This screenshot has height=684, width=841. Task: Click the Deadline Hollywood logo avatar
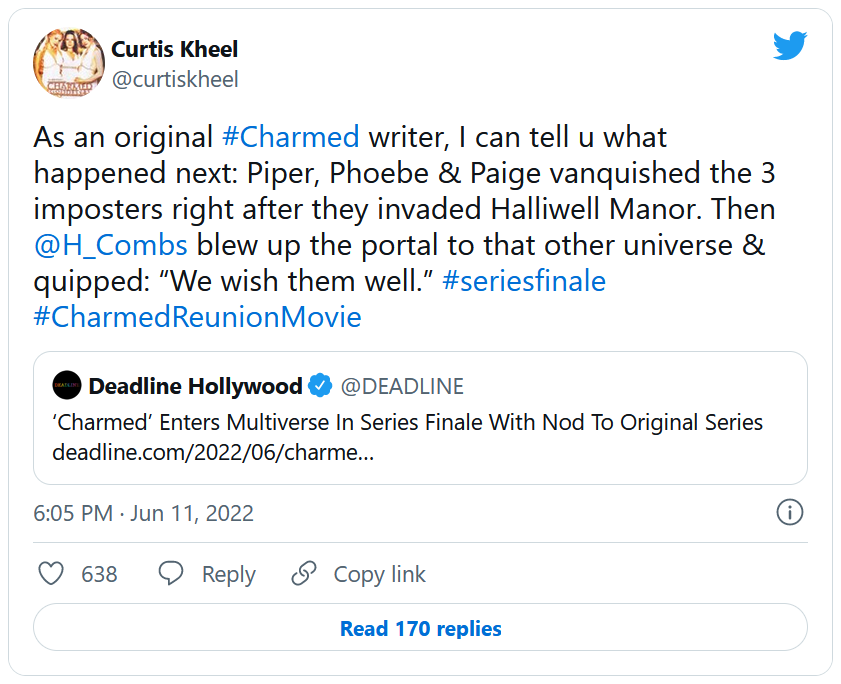[x=67, y=386]
